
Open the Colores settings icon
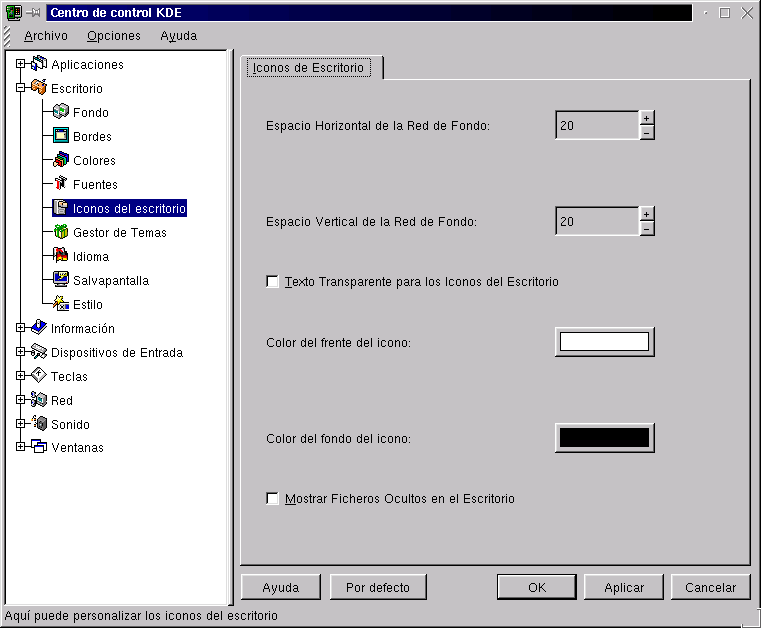pos(61,161)
